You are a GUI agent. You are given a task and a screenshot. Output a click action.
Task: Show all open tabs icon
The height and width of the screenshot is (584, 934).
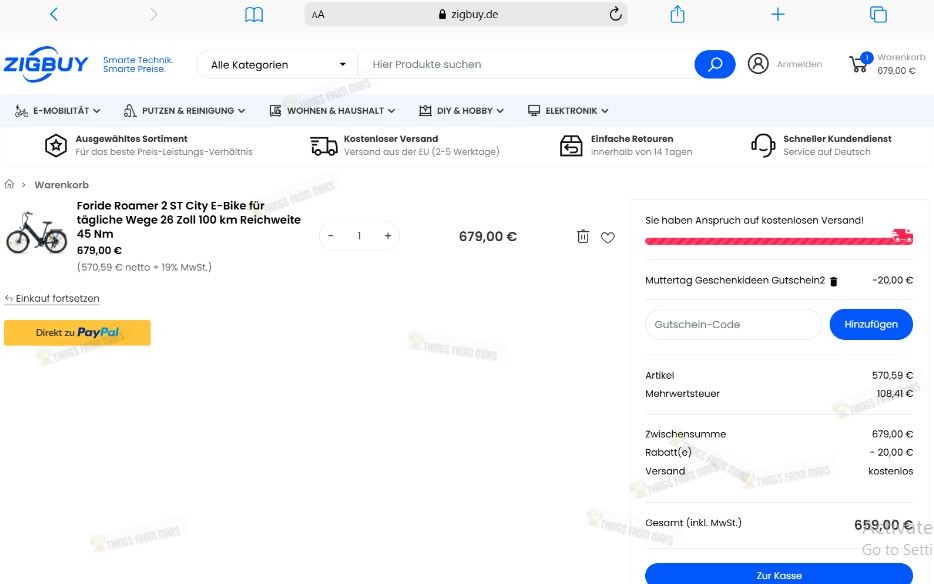click(x=878, y=14)
